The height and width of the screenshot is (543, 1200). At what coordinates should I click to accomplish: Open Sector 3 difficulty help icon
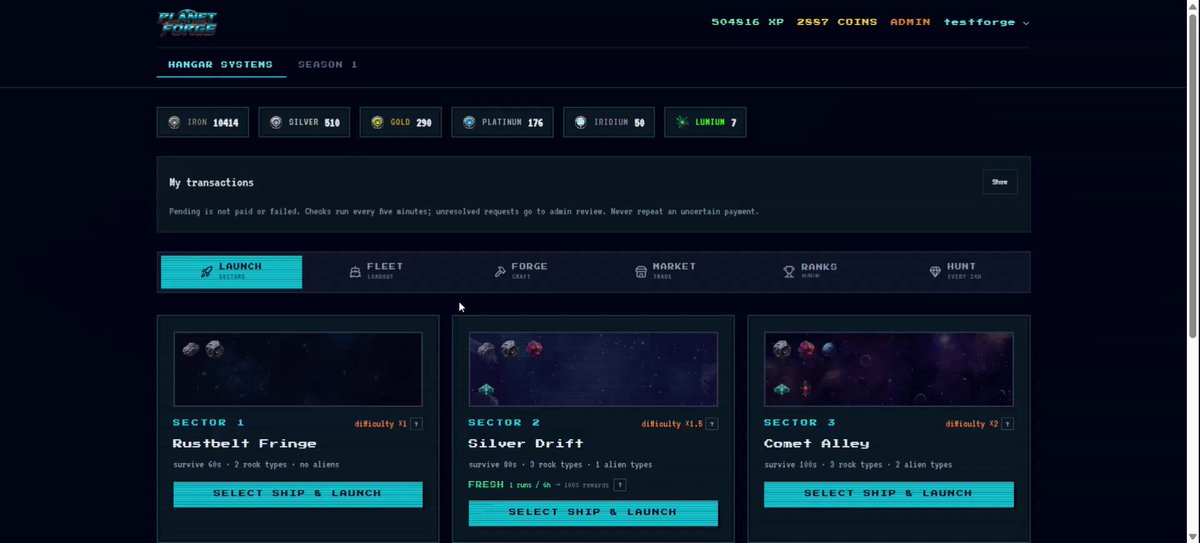pos(1008,424)
